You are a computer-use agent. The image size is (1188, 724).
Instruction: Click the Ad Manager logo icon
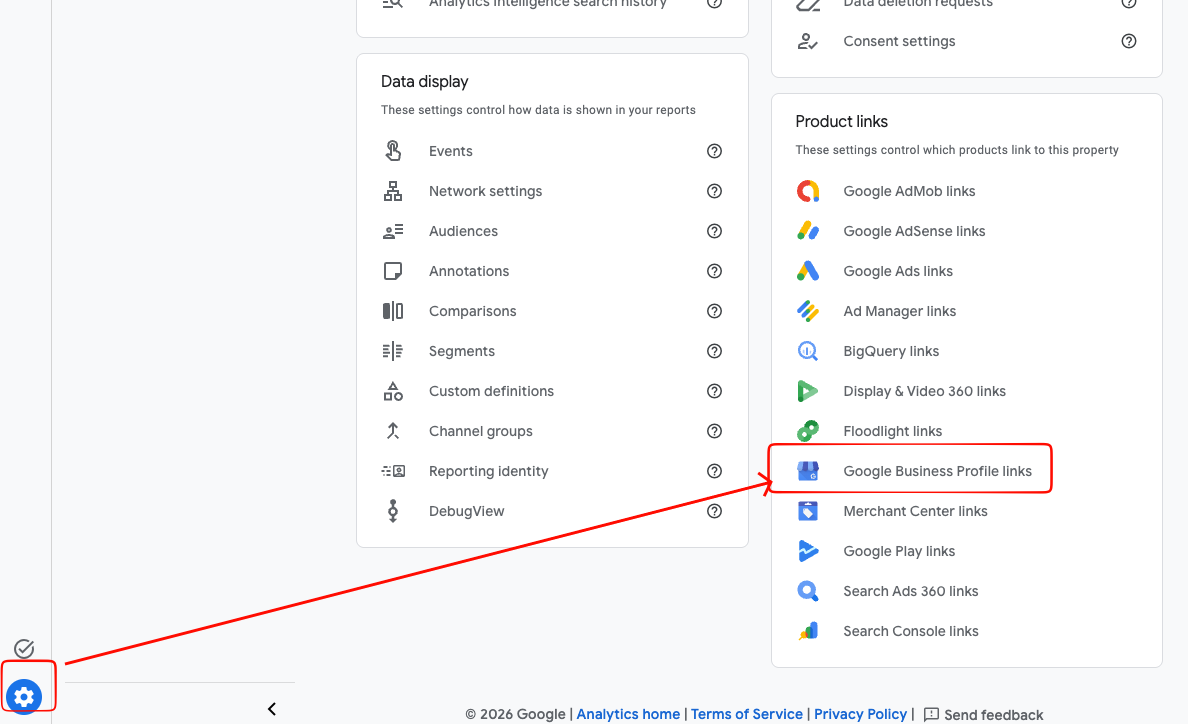[x=808, y=311]
